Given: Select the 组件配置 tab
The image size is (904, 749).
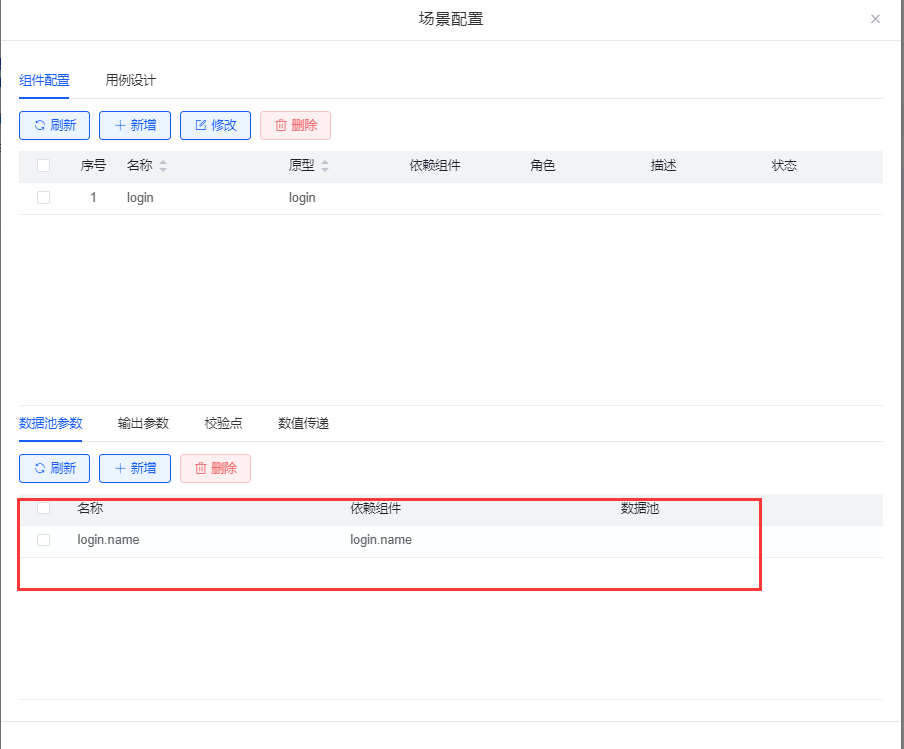Looking at the screenshot, I should coord(44,80).
